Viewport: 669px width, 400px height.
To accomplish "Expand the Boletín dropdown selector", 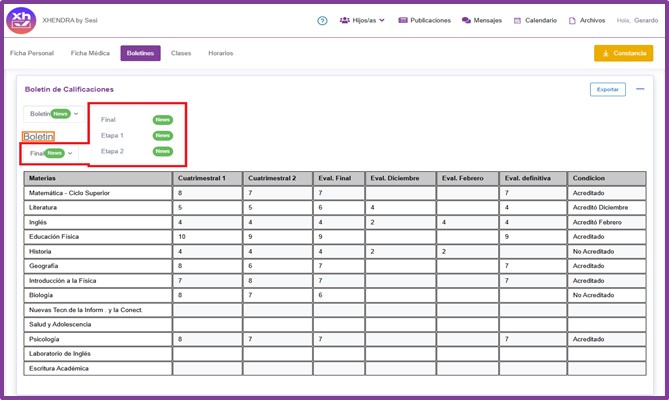I will pos(54,114).
